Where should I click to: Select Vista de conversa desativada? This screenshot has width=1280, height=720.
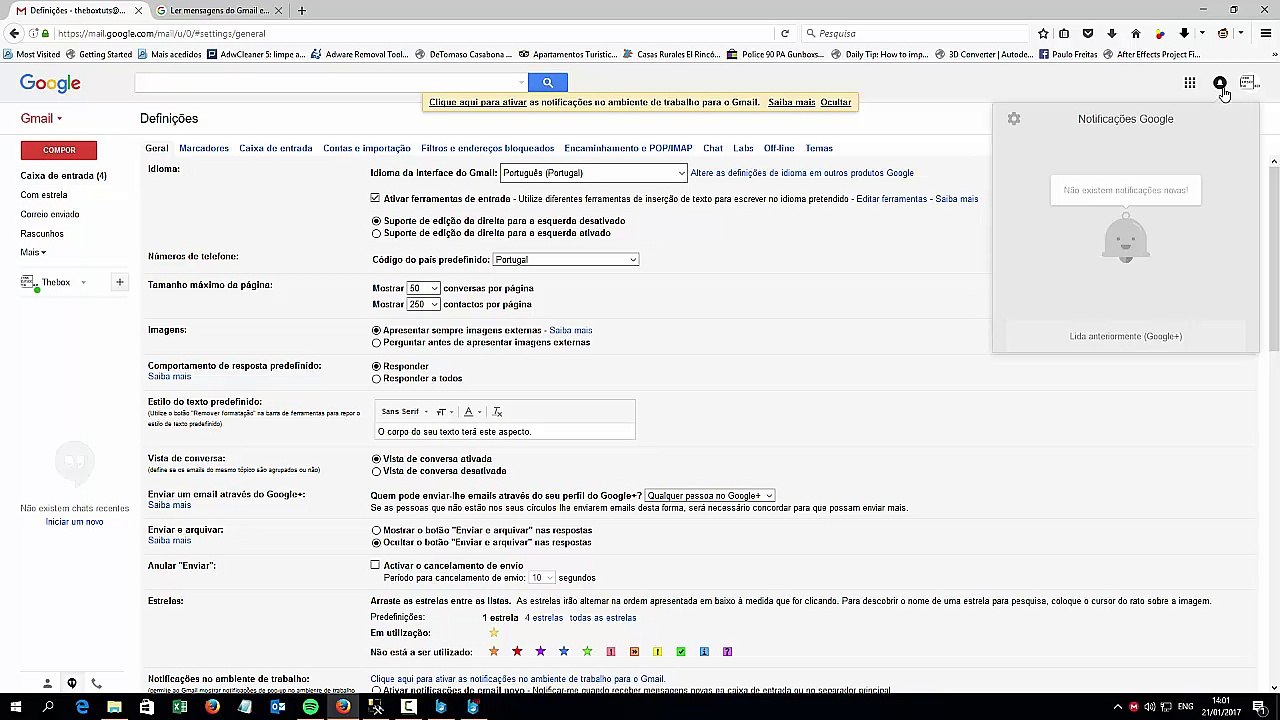376,471
